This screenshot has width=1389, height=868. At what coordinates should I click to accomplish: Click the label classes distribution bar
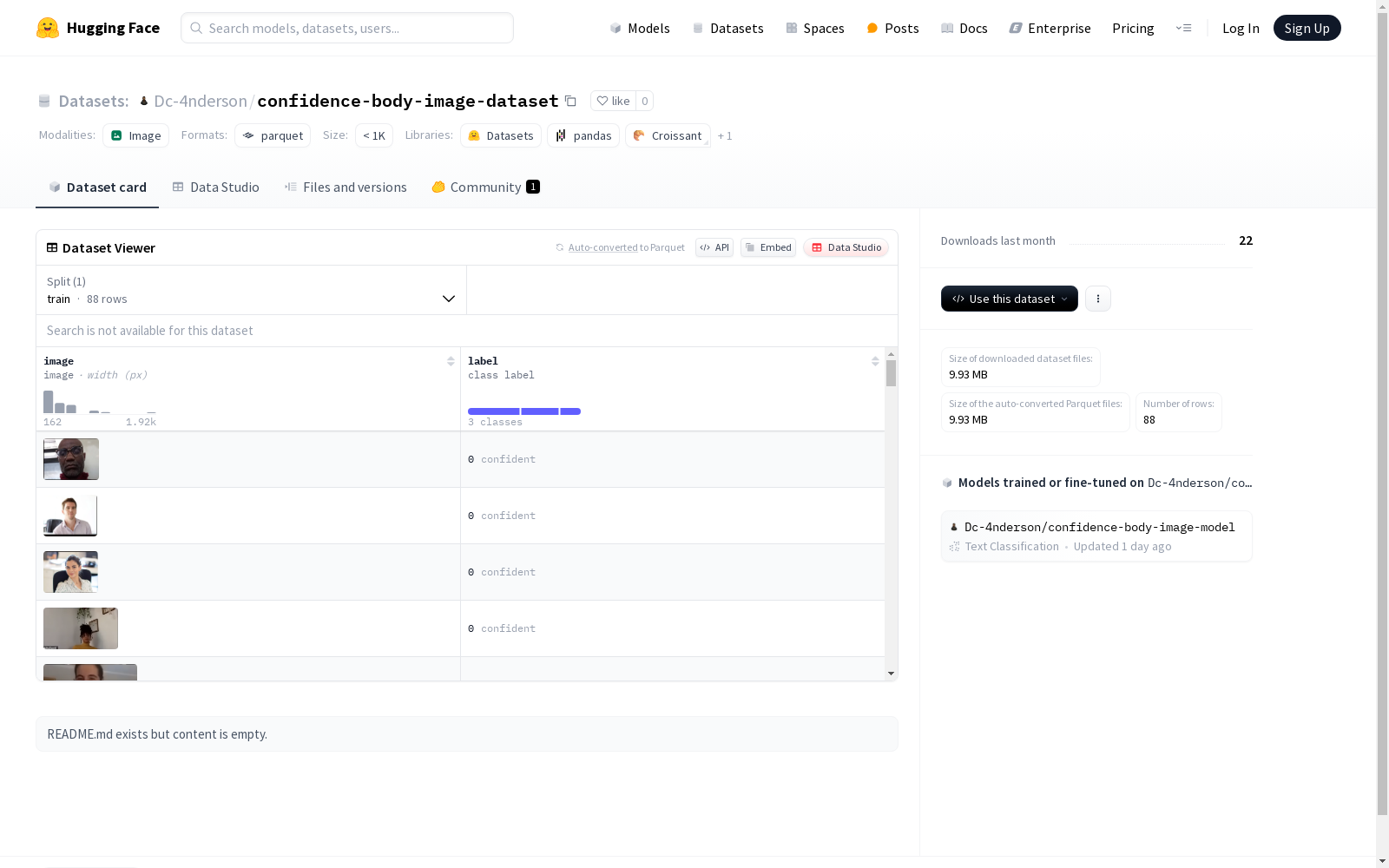coord(524,411)
